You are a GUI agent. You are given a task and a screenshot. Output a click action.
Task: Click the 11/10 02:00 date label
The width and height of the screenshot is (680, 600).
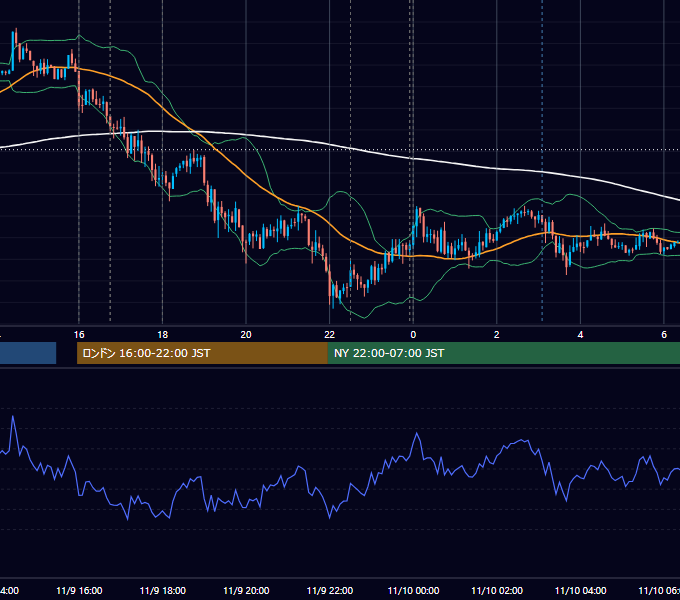click(x=497, y=590)
